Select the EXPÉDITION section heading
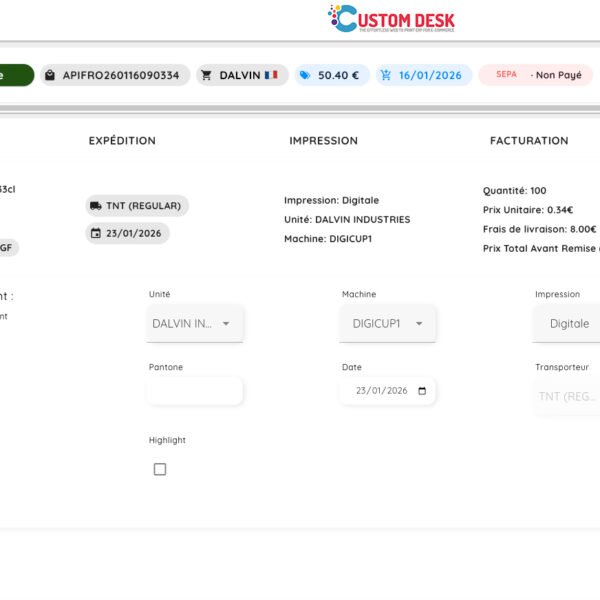 click(x=122, y=141)
